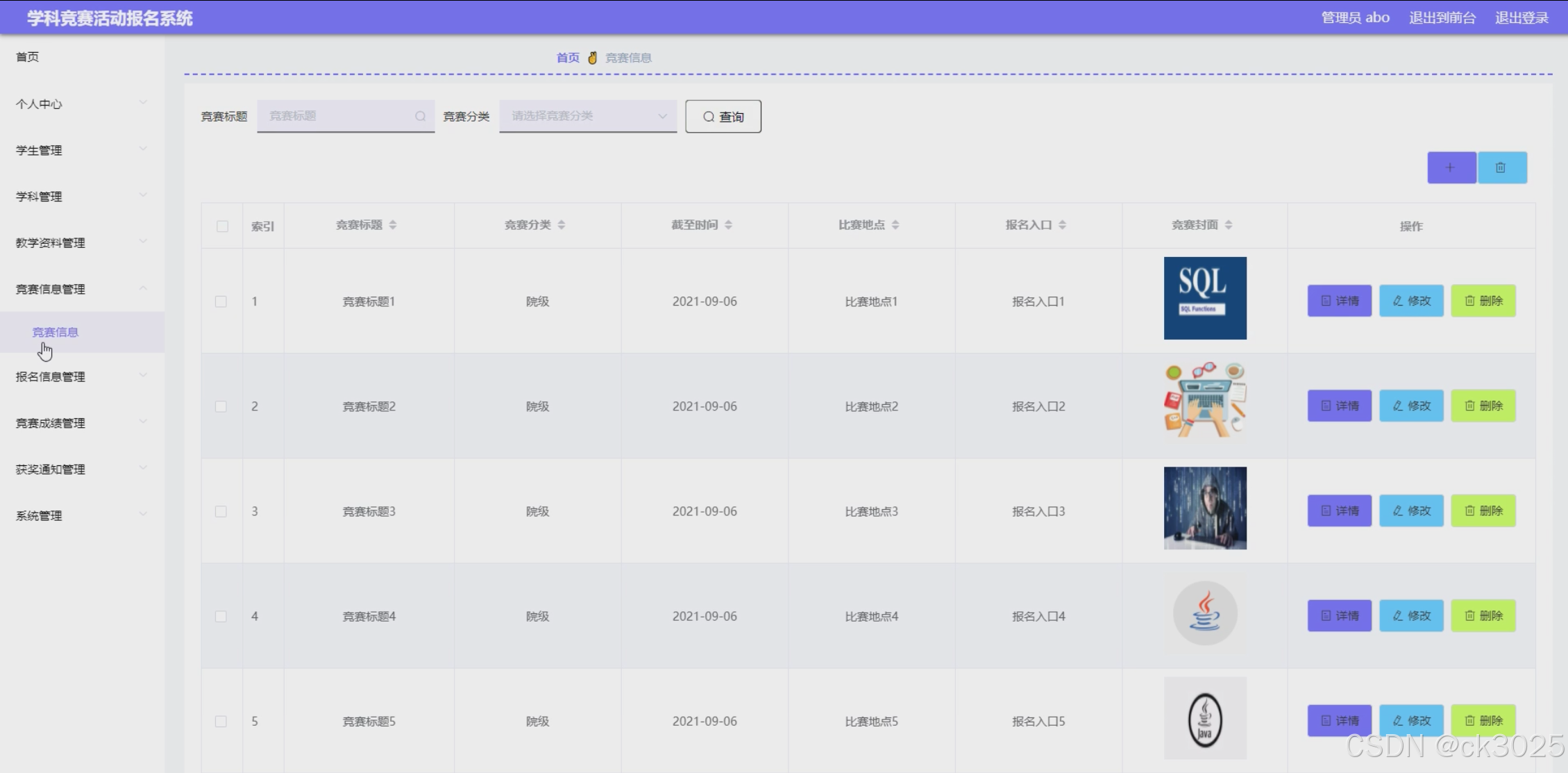Check the checkbox for row 1
This screenshot has height=773, width=1568.
(221, 301)
